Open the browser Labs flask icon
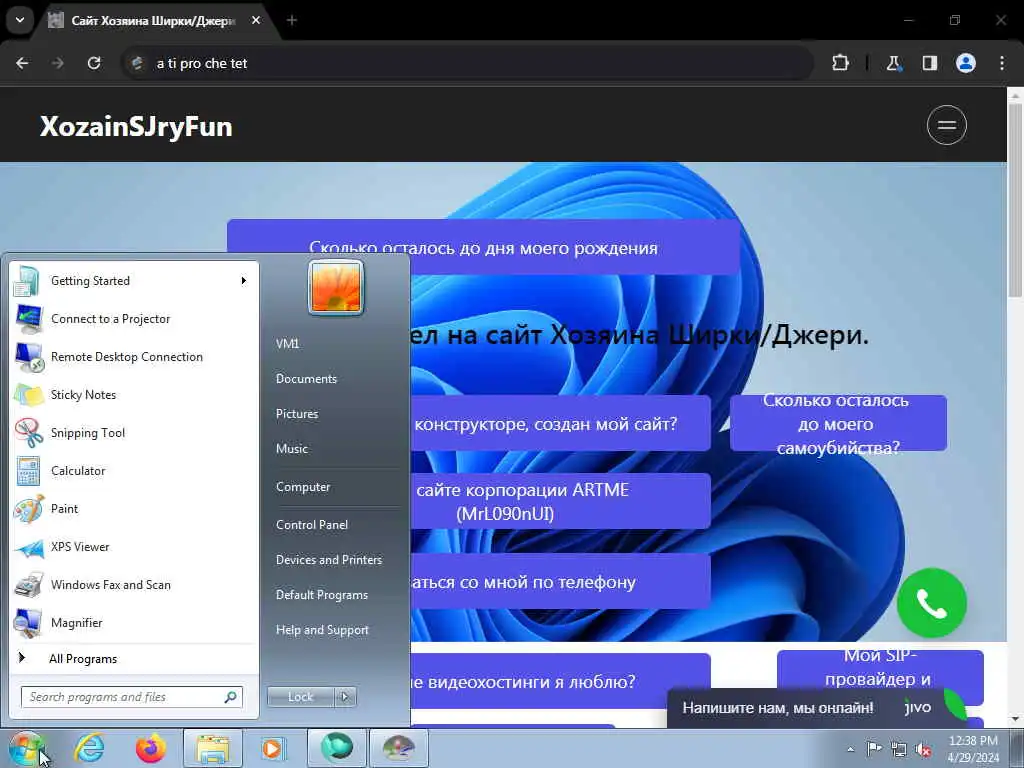1024x768 pixels. pyautogui.click(x=893, y=63)
